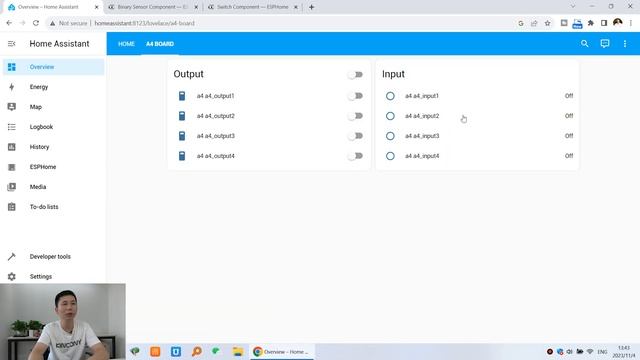Reload the page in Chrome
The height and width of the screenshot is (360, 640).
[36, 23]
